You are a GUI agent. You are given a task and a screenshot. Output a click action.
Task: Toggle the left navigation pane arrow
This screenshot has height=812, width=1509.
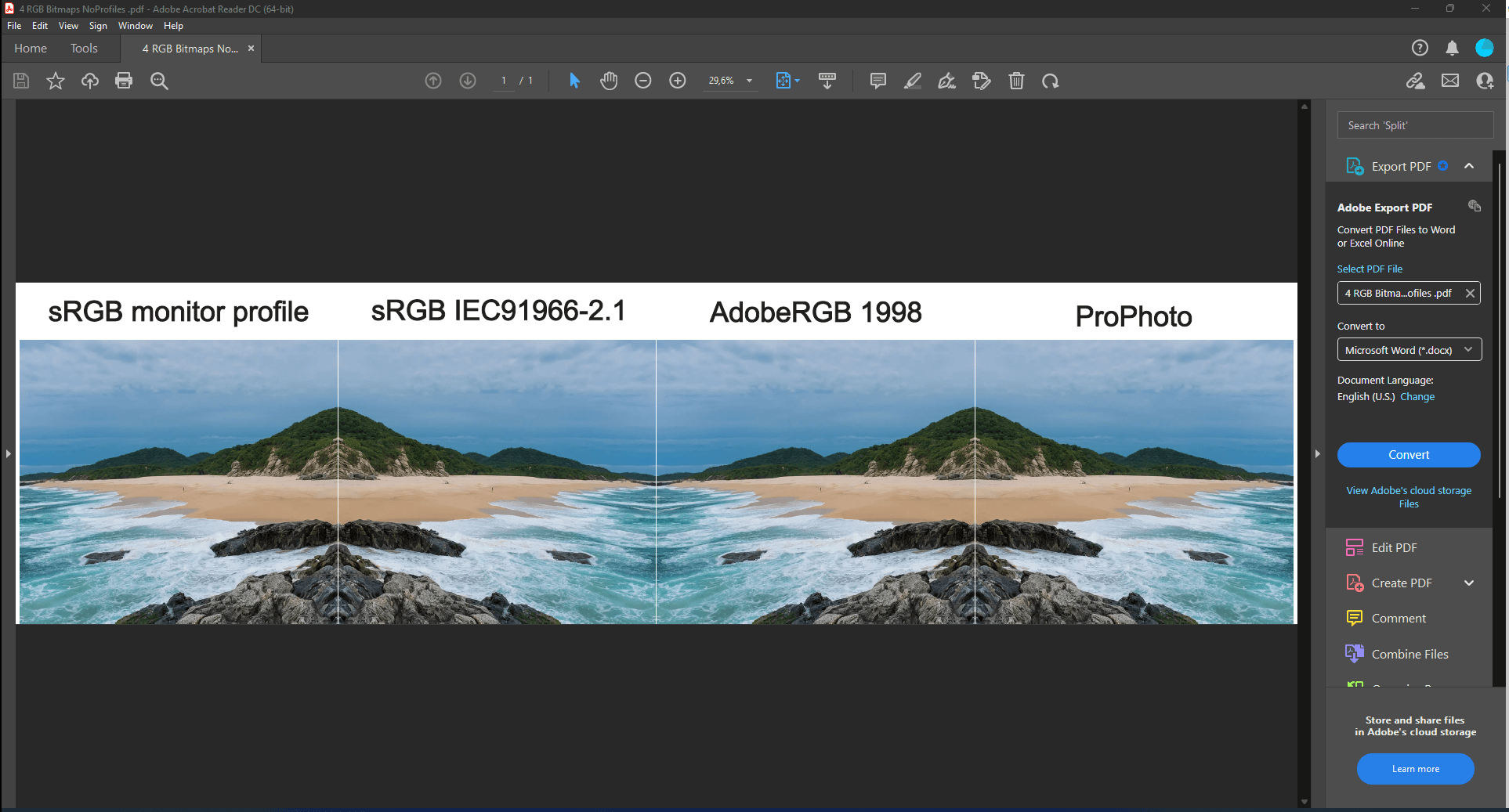[8, 453]
